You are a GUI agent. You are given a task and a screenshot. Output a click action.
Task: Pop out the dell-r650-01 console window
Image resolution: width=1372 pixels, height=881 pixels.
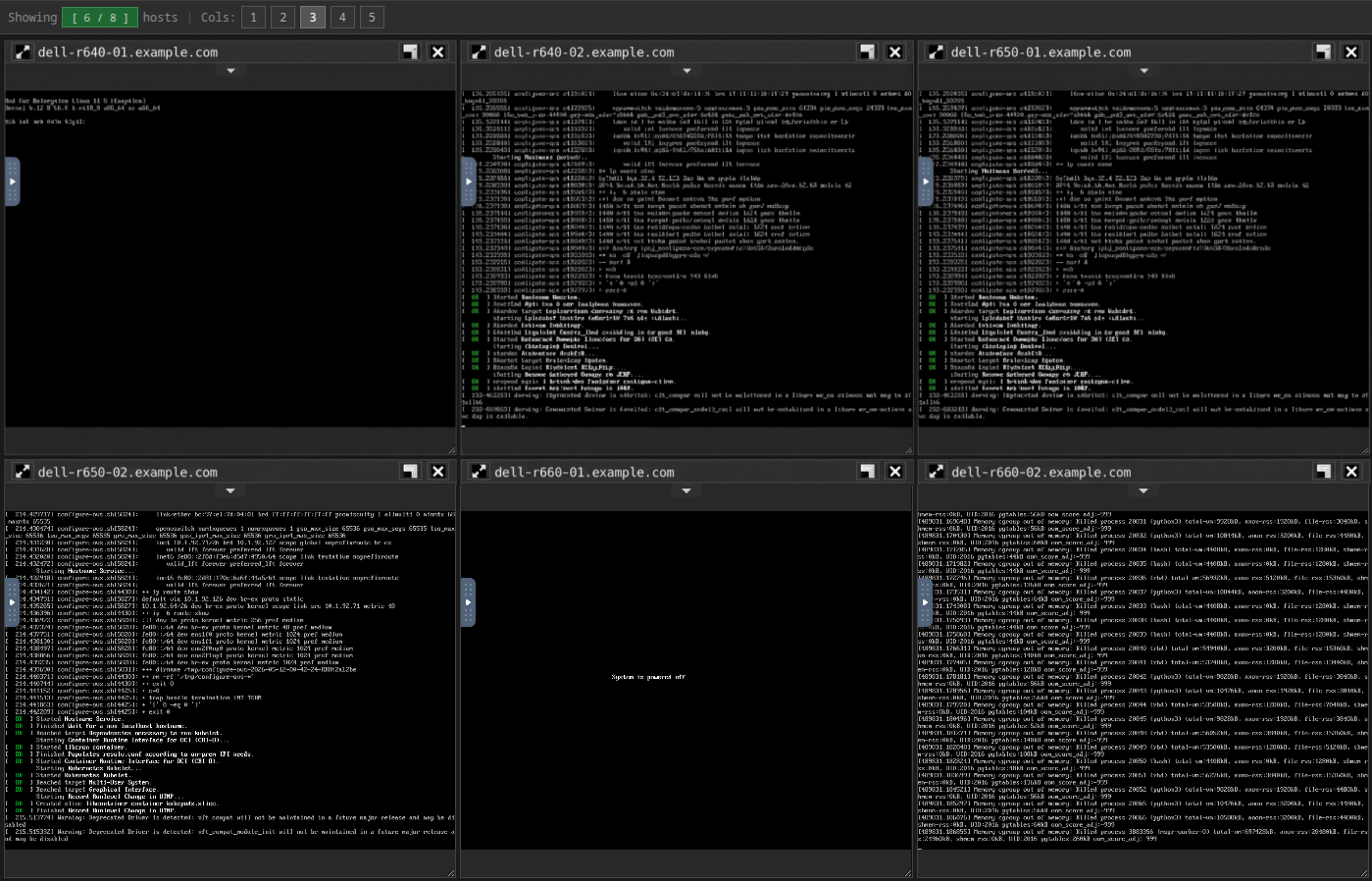pos(1324,52)
